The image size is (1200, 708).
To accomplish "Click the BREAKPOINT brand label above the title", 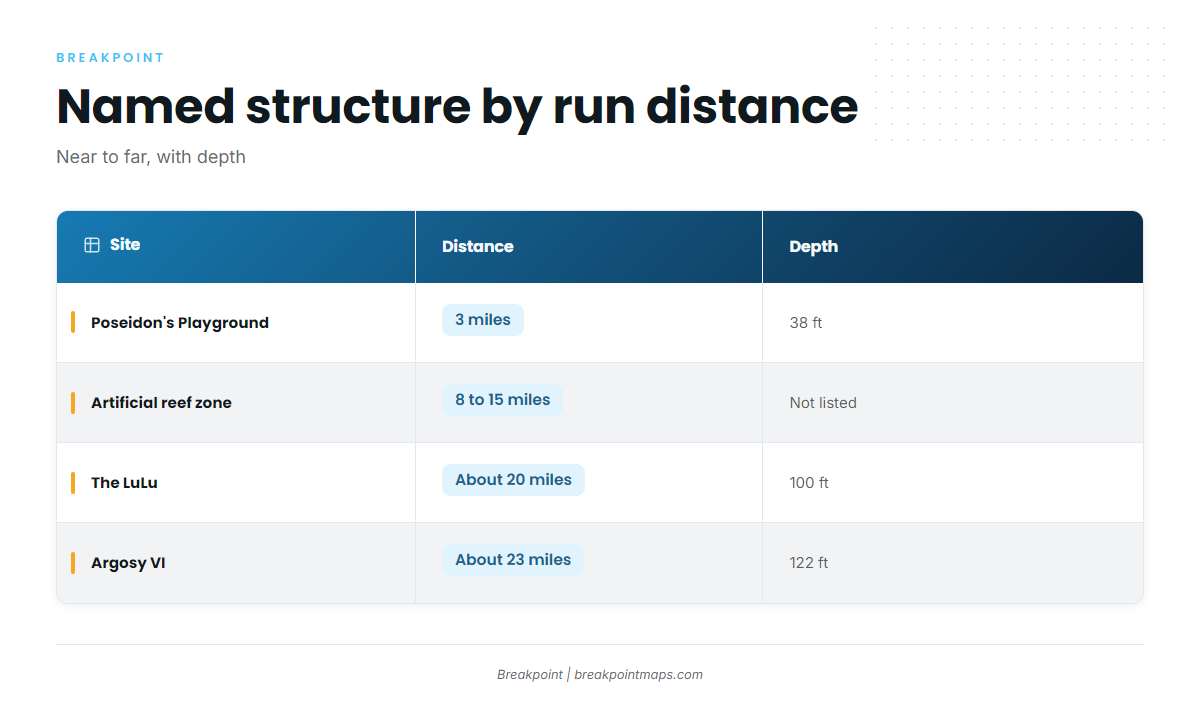I will [x=110, y=58].
